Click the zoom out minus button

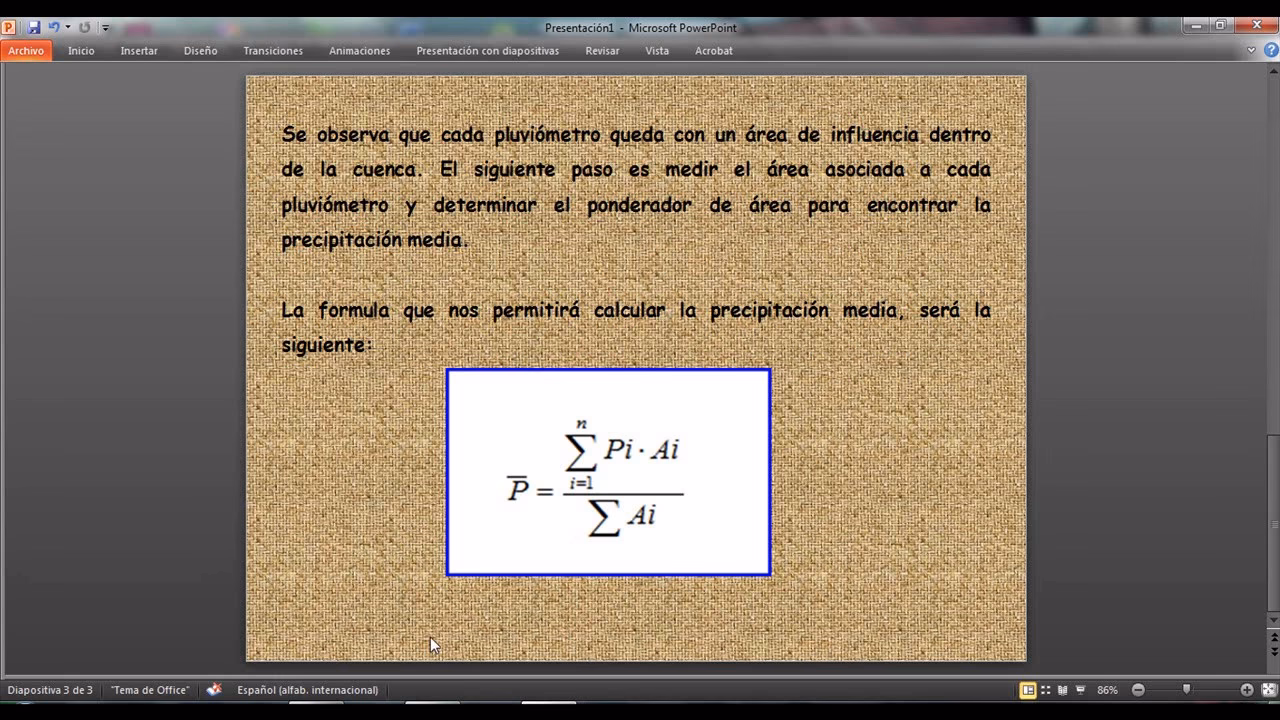point(1138,690)
